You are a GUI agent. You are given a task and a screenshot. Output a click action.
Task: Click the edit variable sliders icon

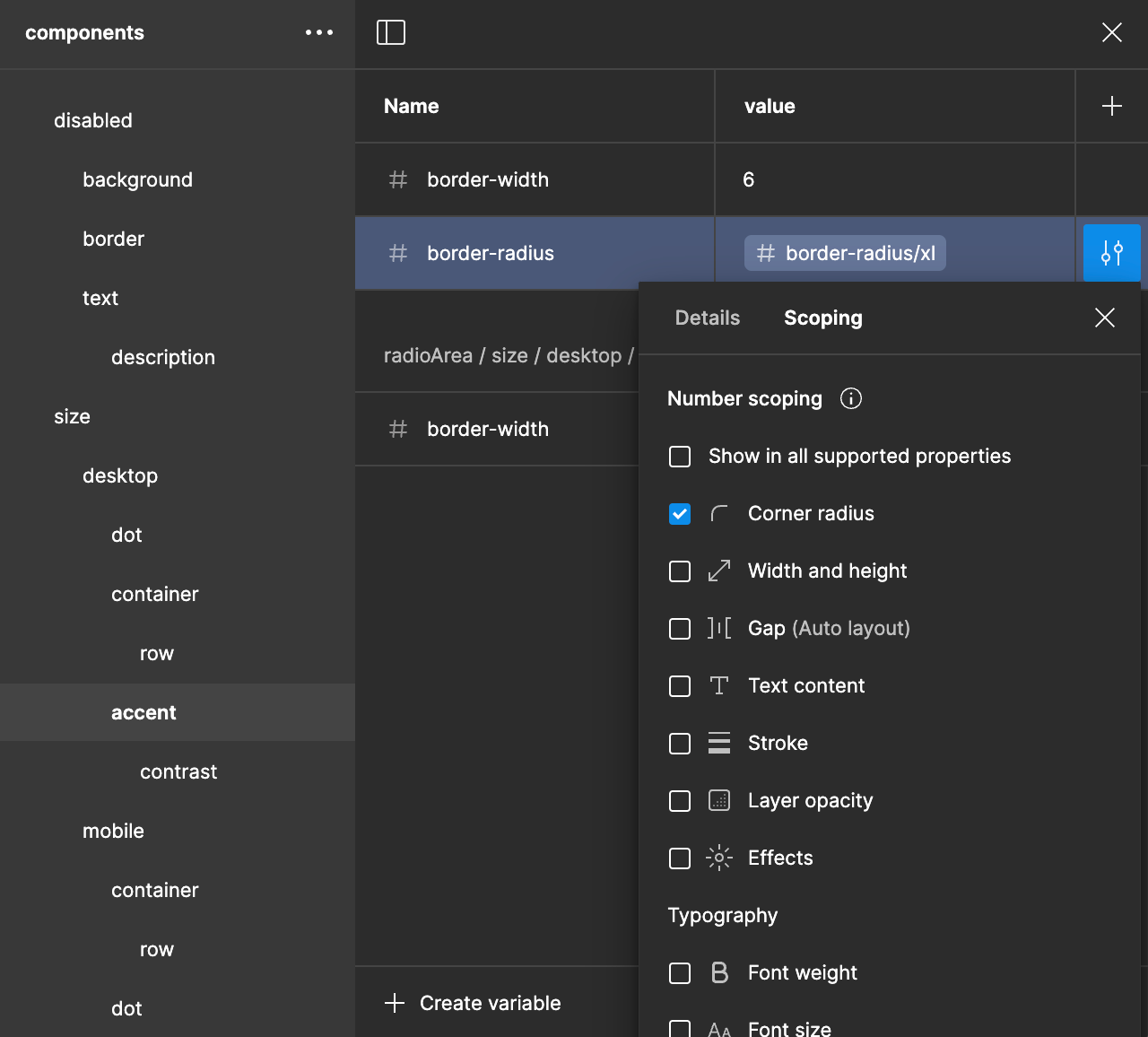tap(1112, 253)
